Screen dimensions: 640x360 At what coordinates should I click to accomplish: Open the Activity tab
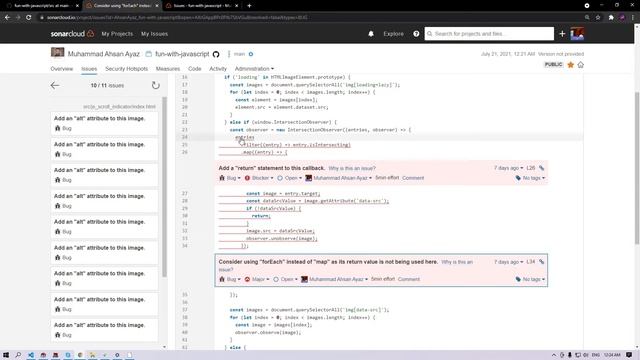click(218, 69)
